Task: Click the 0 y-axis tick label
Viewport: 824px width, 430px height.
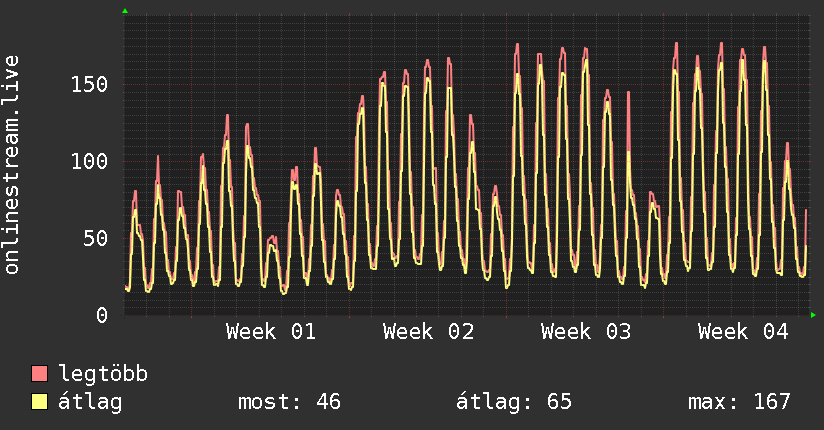Action: pos(102,315)
